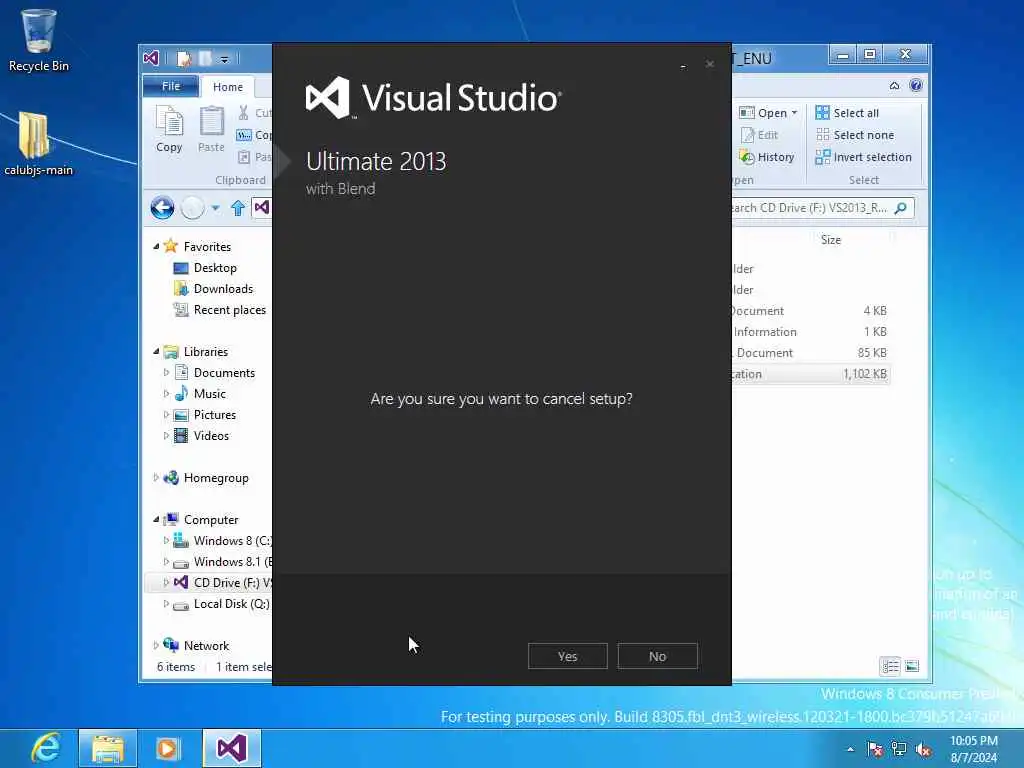Click the Copy ribbon icon
This screenshot has height=768, width=1024.
[169, 129]
